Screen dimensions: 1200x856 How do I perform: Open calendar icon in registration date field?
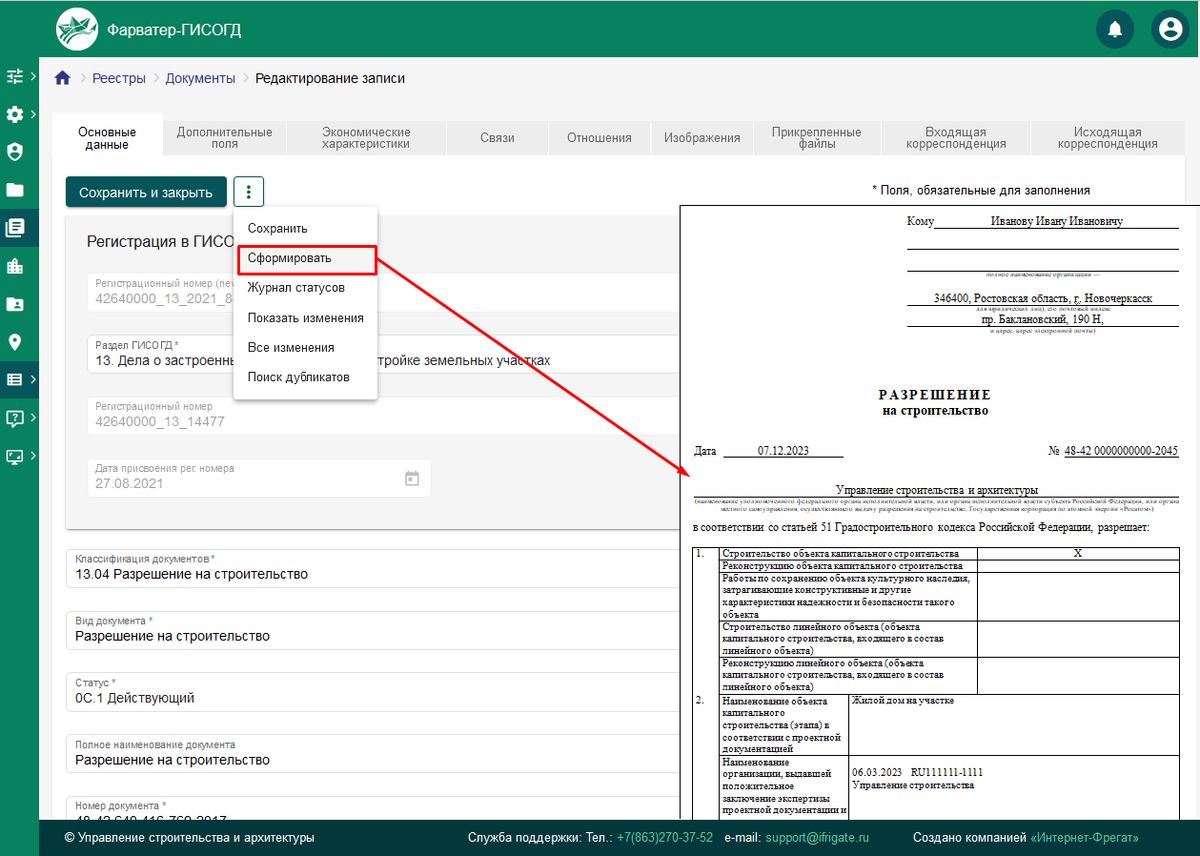(x=411, y=478)
